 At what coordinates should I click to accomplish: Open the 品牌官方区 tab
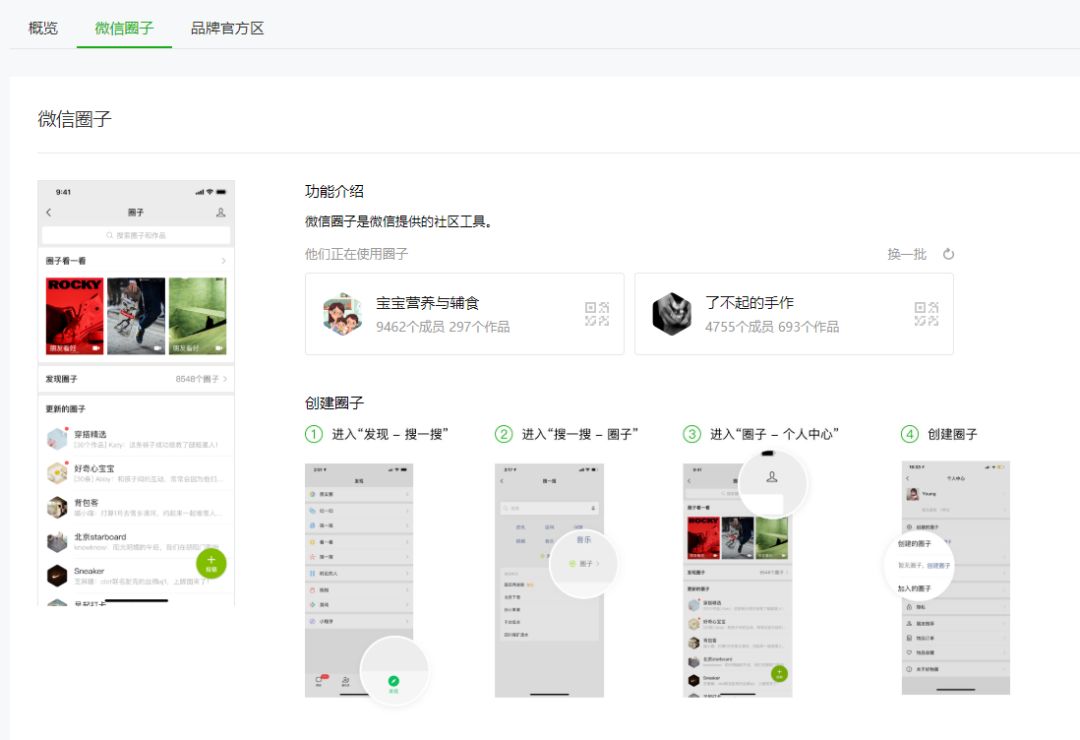coord(227,28)
